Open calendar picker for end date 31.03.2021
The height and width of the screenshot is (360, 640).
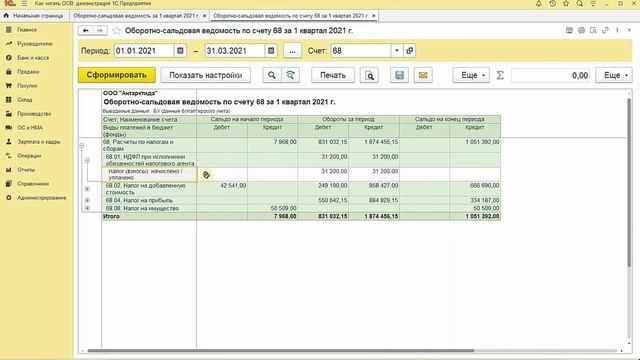click(x=271, y=51)
